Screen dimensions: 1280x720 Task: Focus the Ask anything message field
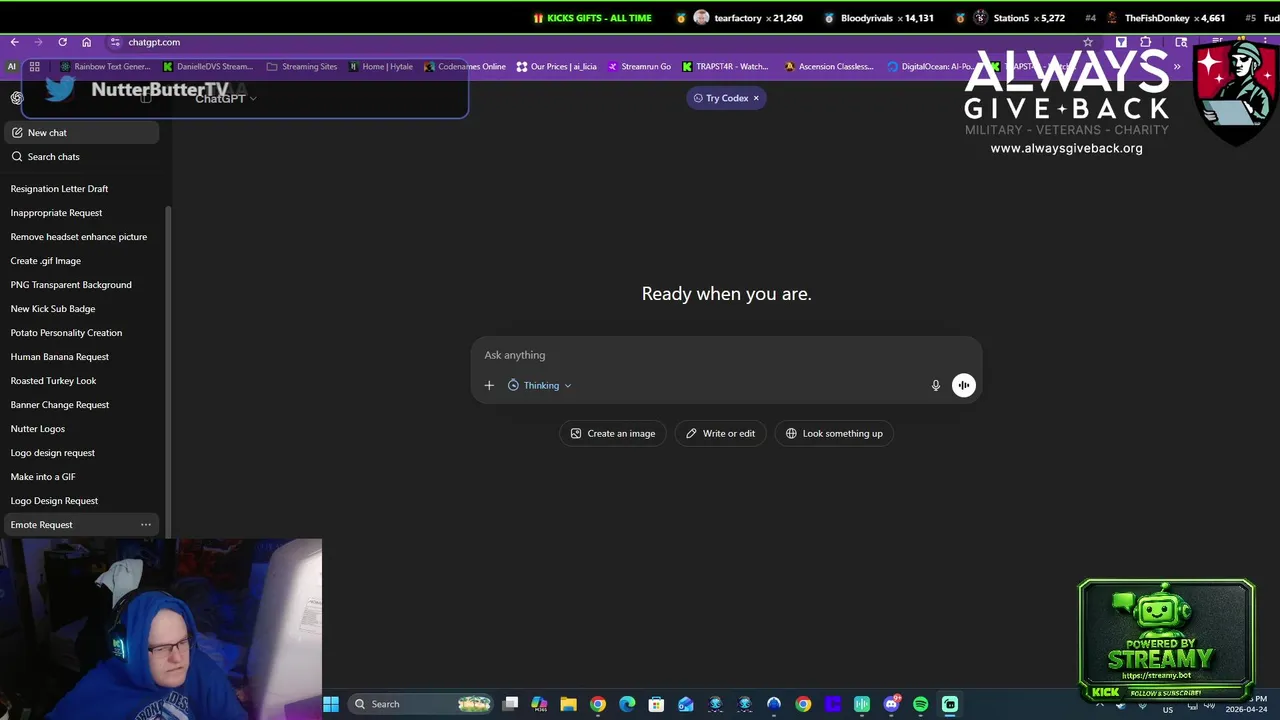coord(726,355)
